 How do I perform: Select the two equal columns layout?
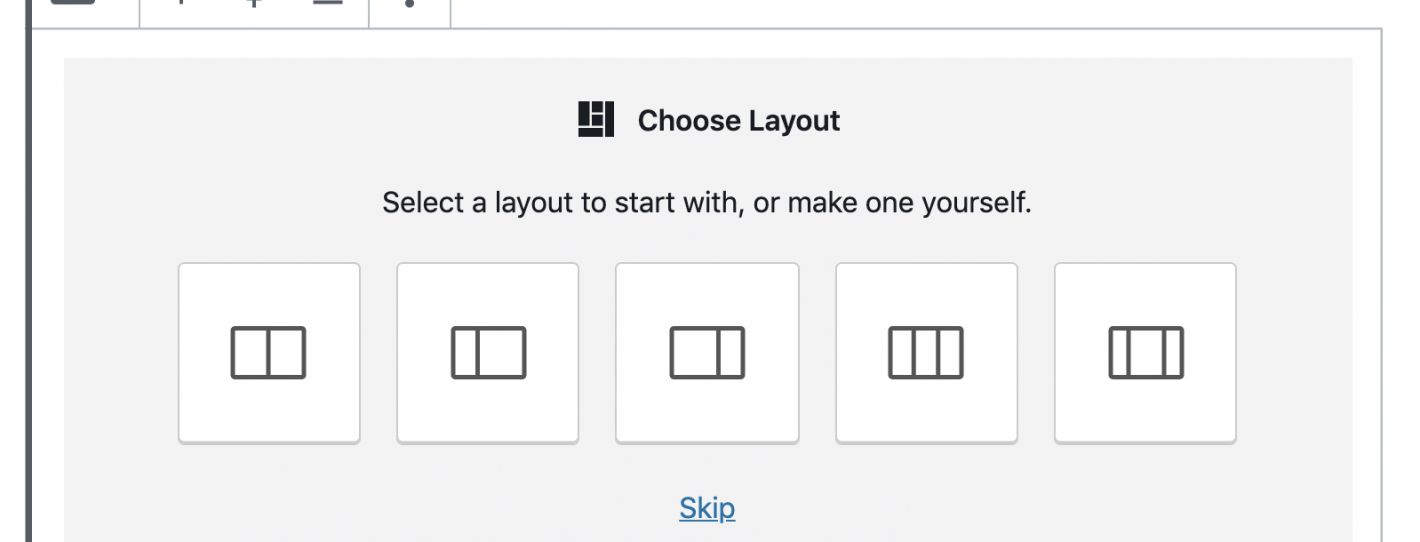tap(268, 352)
